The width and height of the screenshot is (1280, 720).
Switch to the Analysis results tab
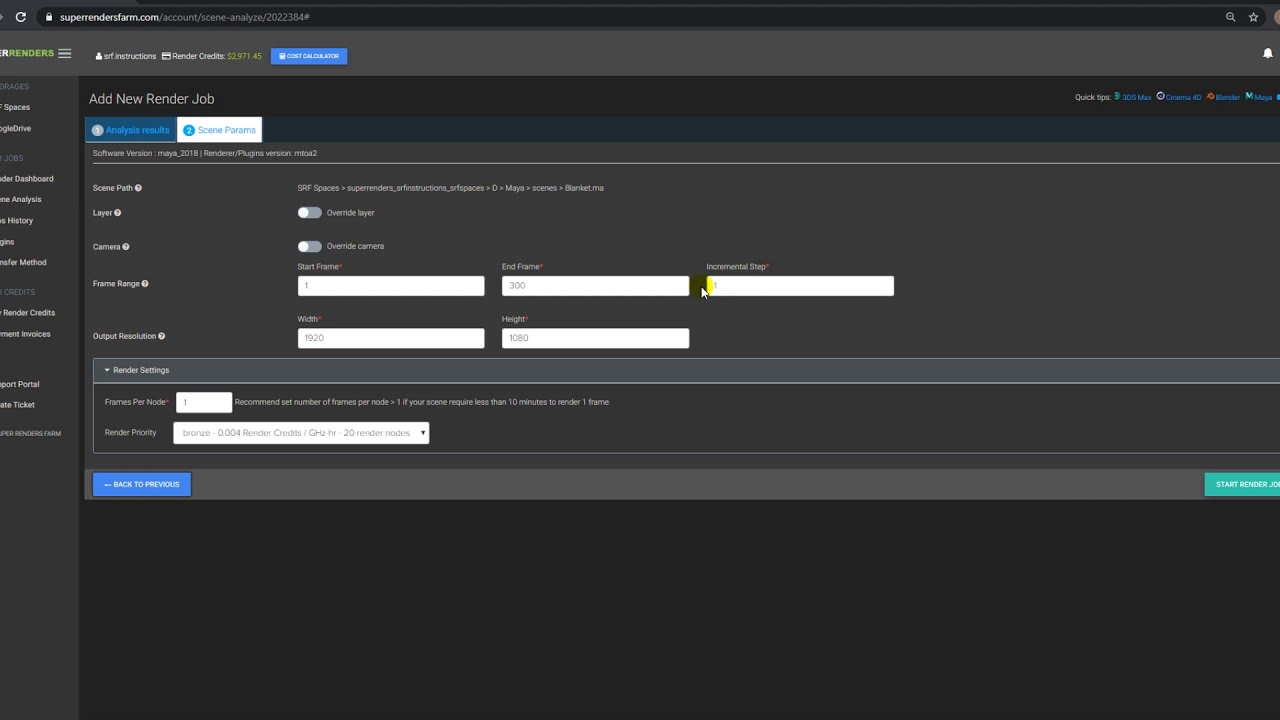[x=131, y=130]
